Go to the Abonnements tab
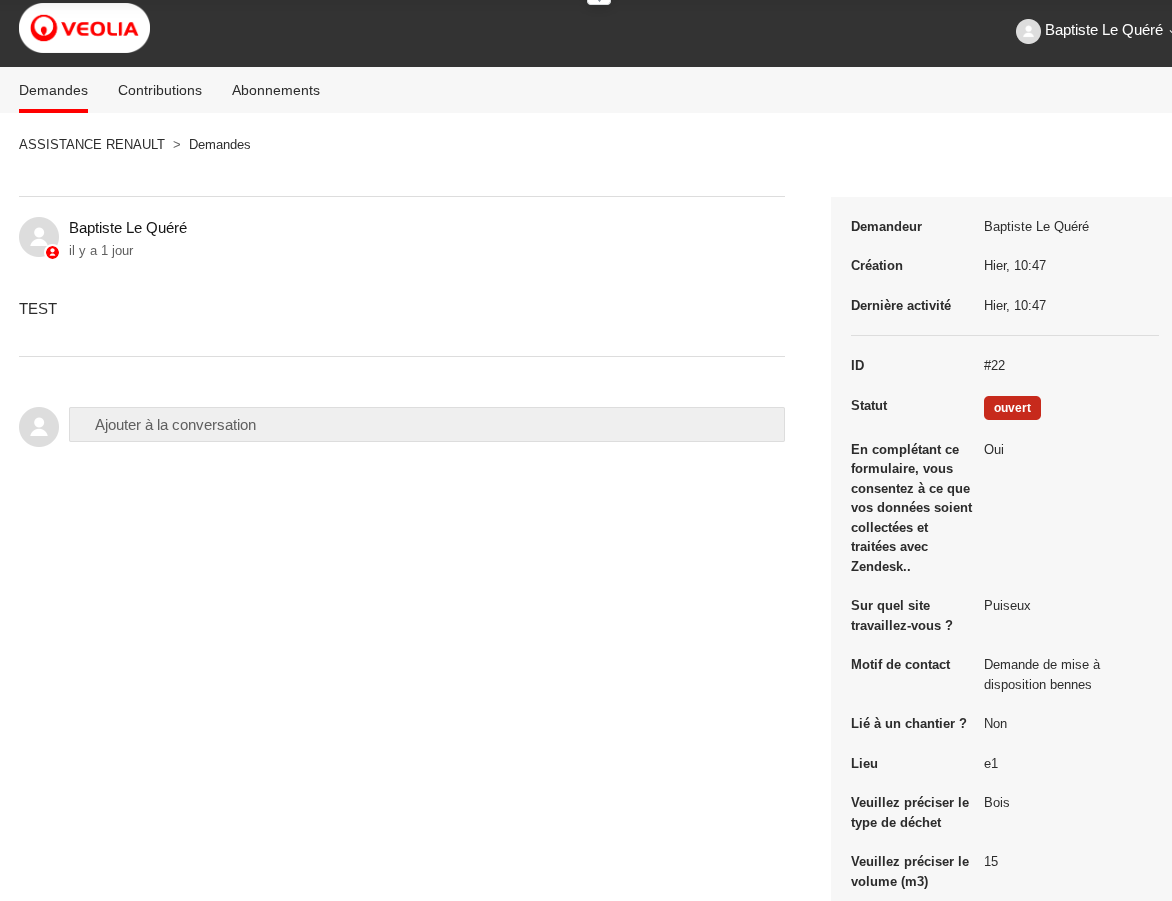Image resolution: width=1172 pixels, height=901 pixels. pos(276,90)
